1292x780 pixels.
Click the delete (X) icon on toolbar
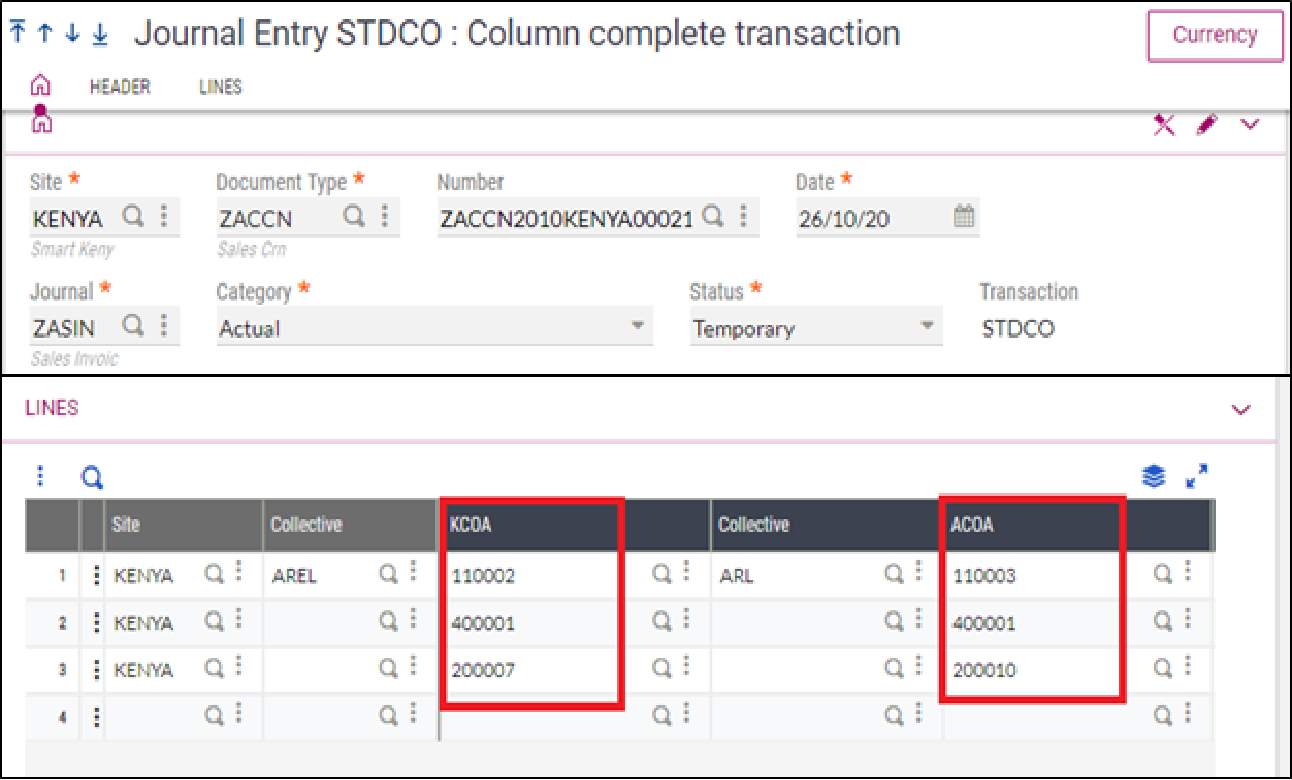tap(1163, 124)
